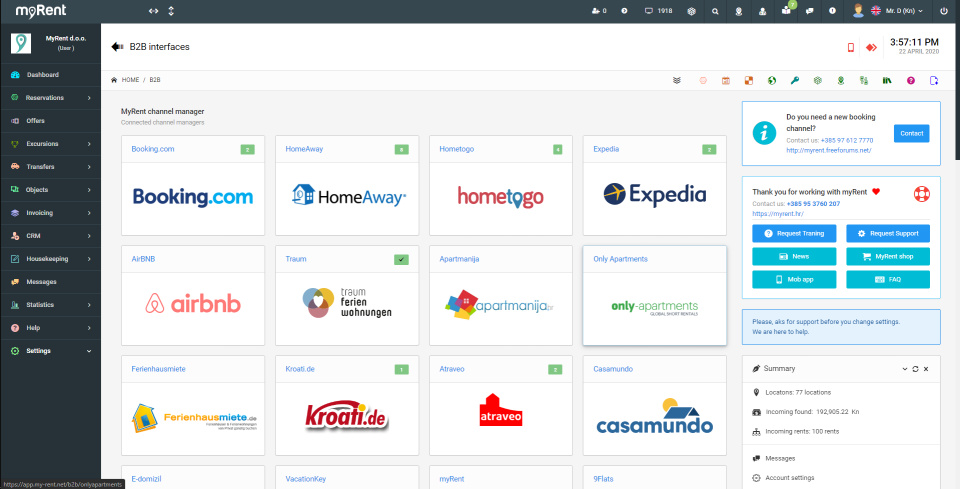This screenshot has height=489, width=960.
Task: Click the Mob app button
Action: (794, 279)
